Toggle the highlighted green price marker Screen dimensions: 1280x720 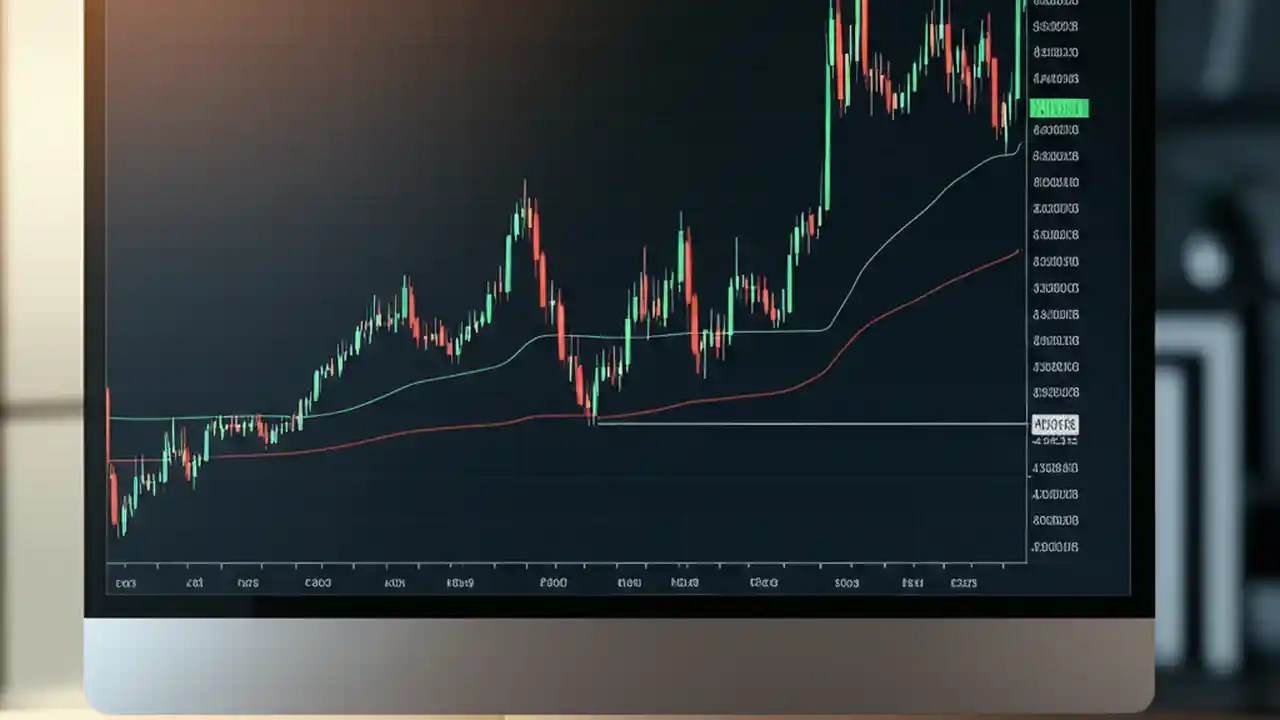(x=1057, y=108)
